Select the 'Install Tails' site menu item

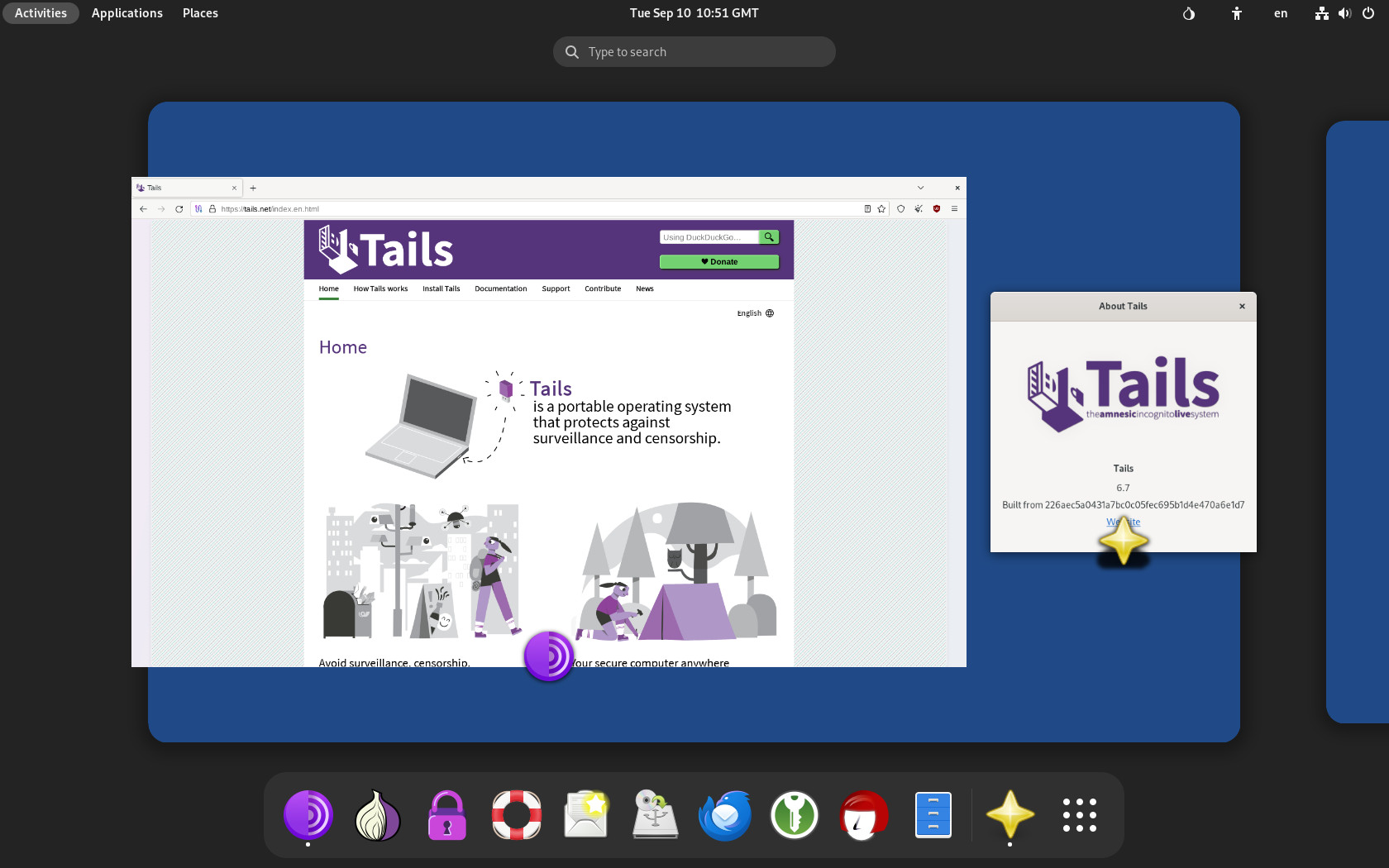point(441,289)
